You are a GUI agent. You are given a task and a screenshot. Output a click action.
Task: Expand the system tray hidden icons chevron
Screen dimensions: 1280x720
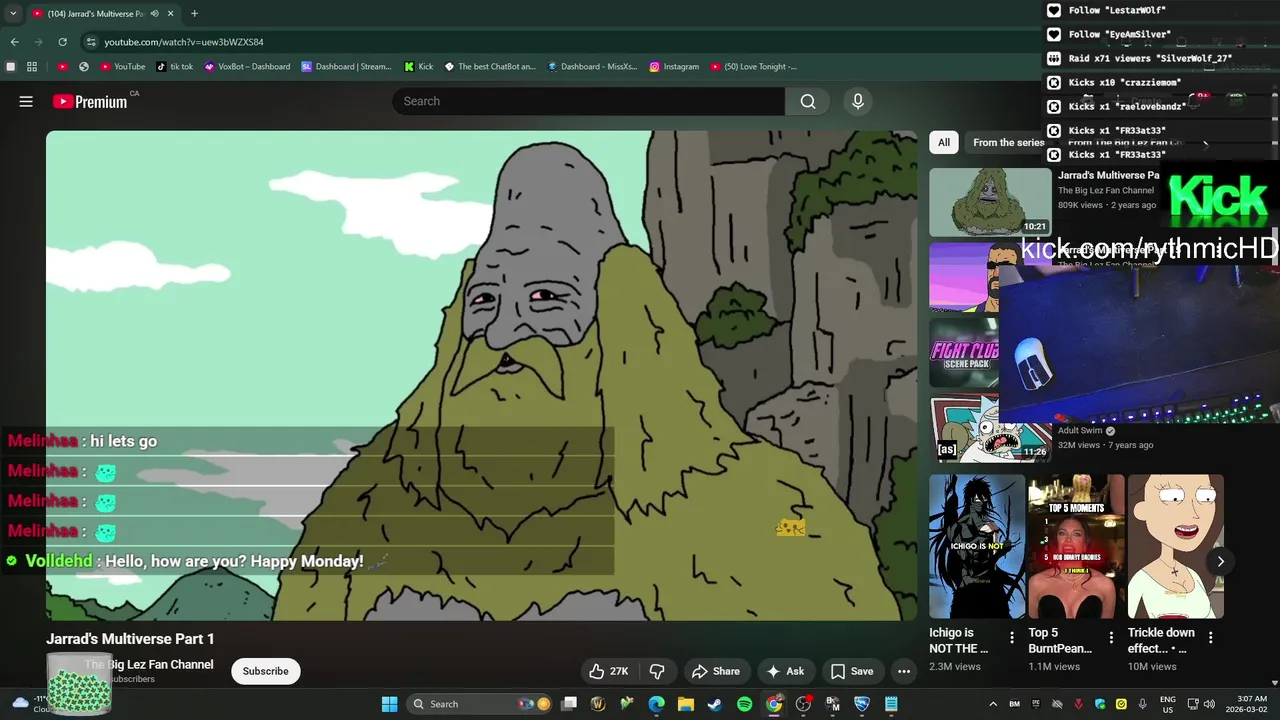tap(993, 704)
